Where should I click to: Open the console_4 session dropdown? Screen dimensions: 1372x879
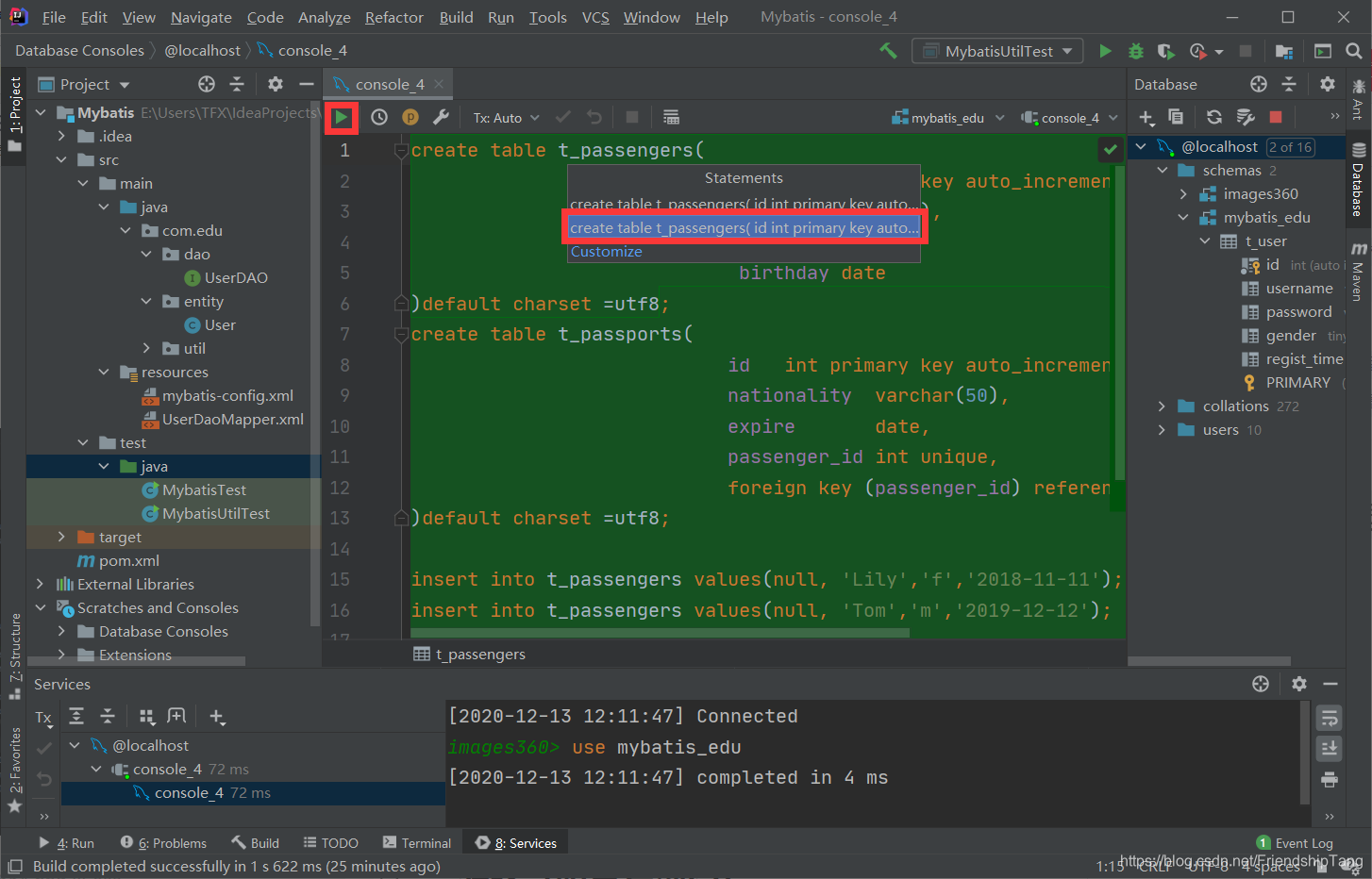click(x=1069, y=118)
